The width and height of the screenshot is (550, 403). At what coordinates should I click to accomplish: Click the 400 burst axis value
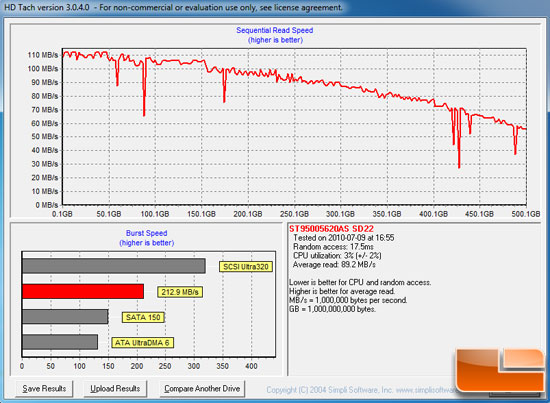251,366
